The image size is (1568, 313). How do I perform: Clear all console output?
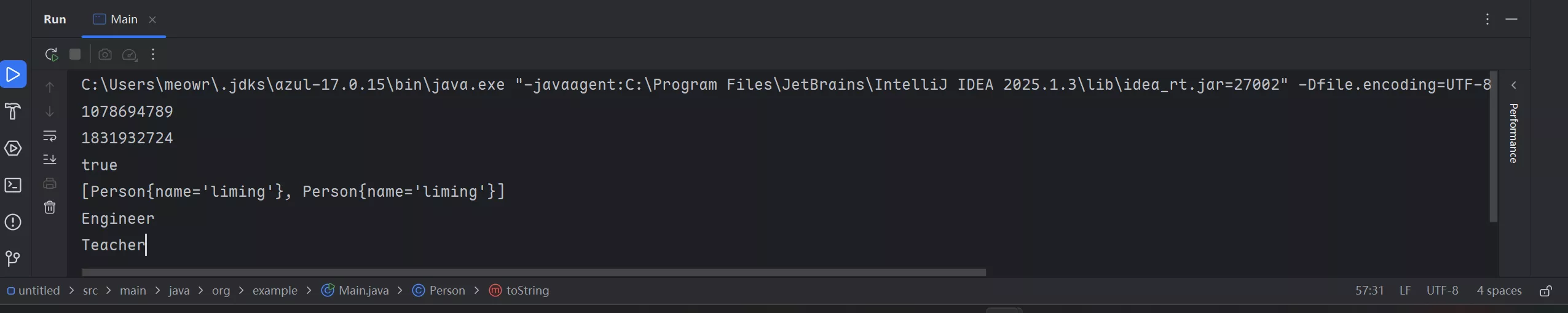(50, 208)
